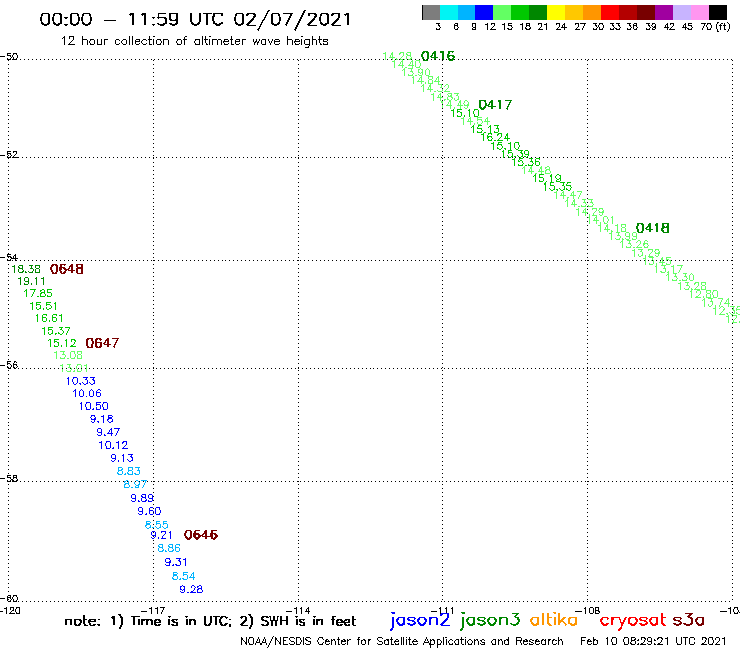Click the 0648 time marker
Viewport: 740px width, 650px height.
click(67, 269)
